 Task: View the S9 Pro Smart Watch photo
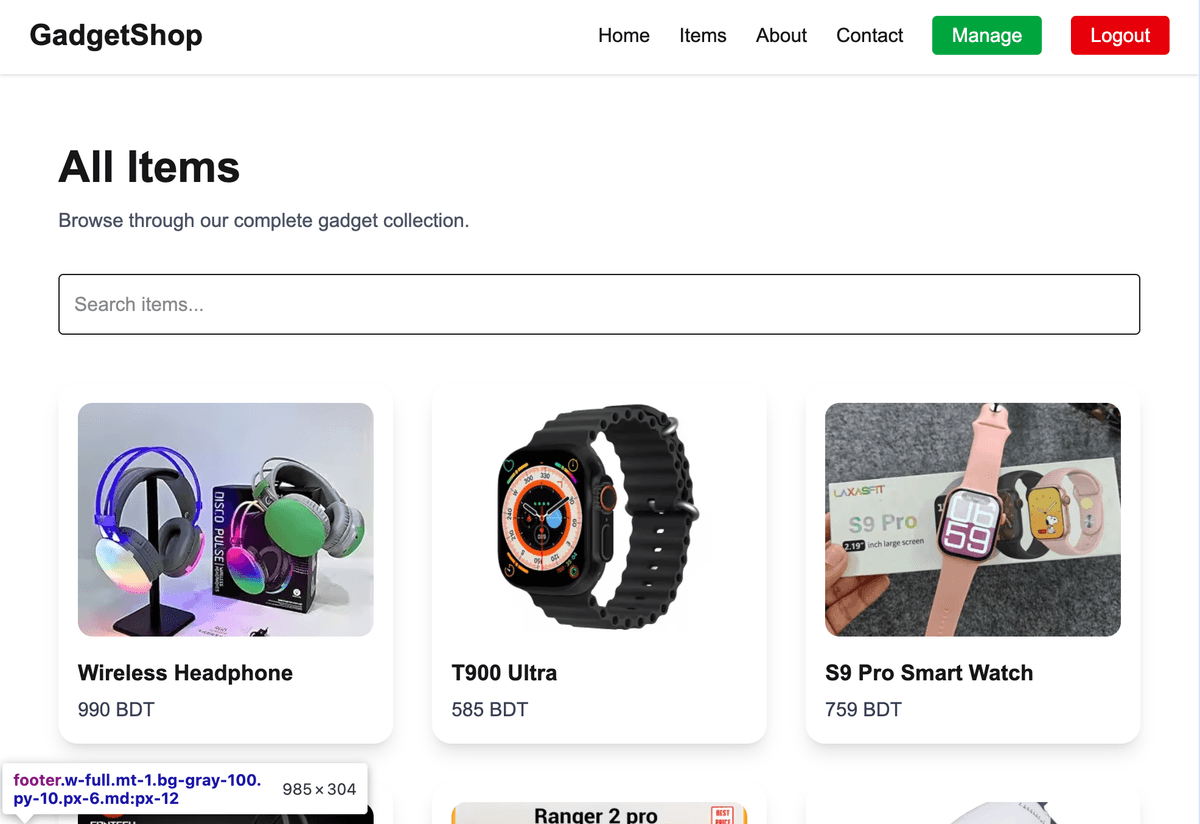[972, 519]
